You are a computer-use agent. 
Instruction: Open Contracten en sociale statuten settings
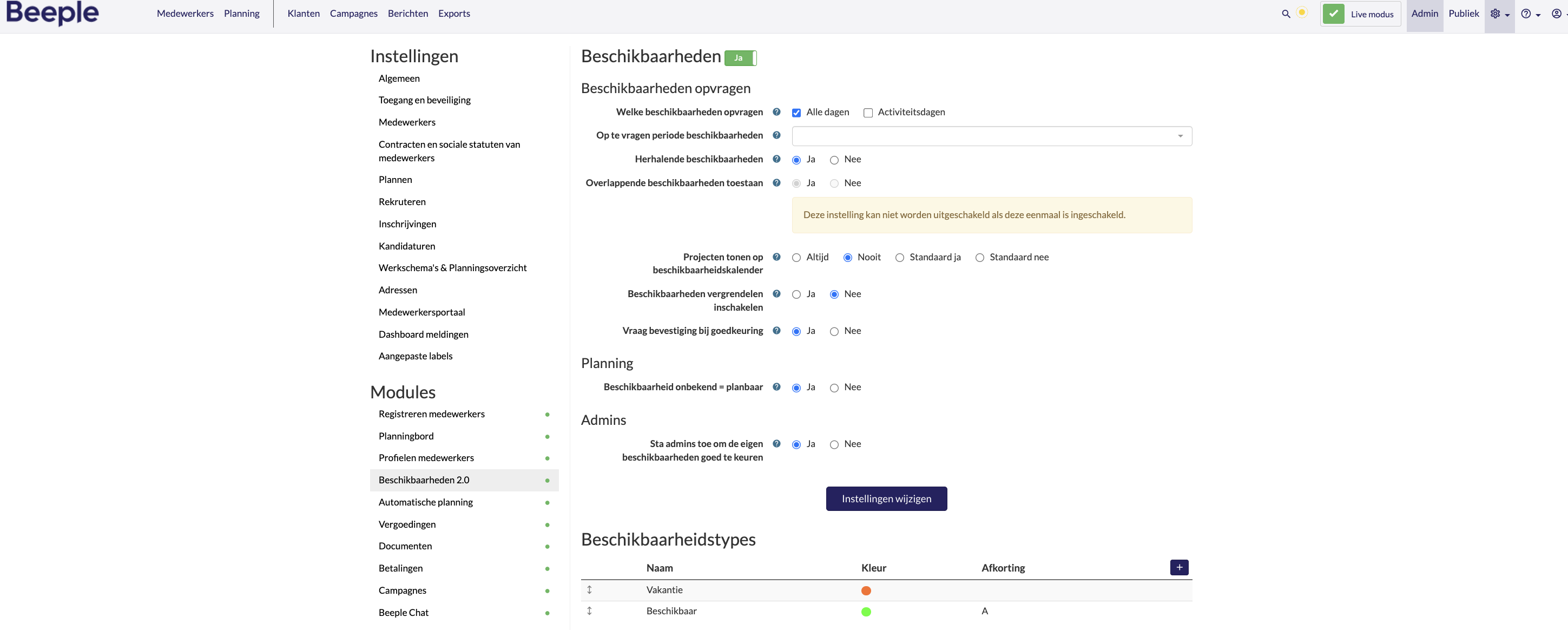point(449,151)
